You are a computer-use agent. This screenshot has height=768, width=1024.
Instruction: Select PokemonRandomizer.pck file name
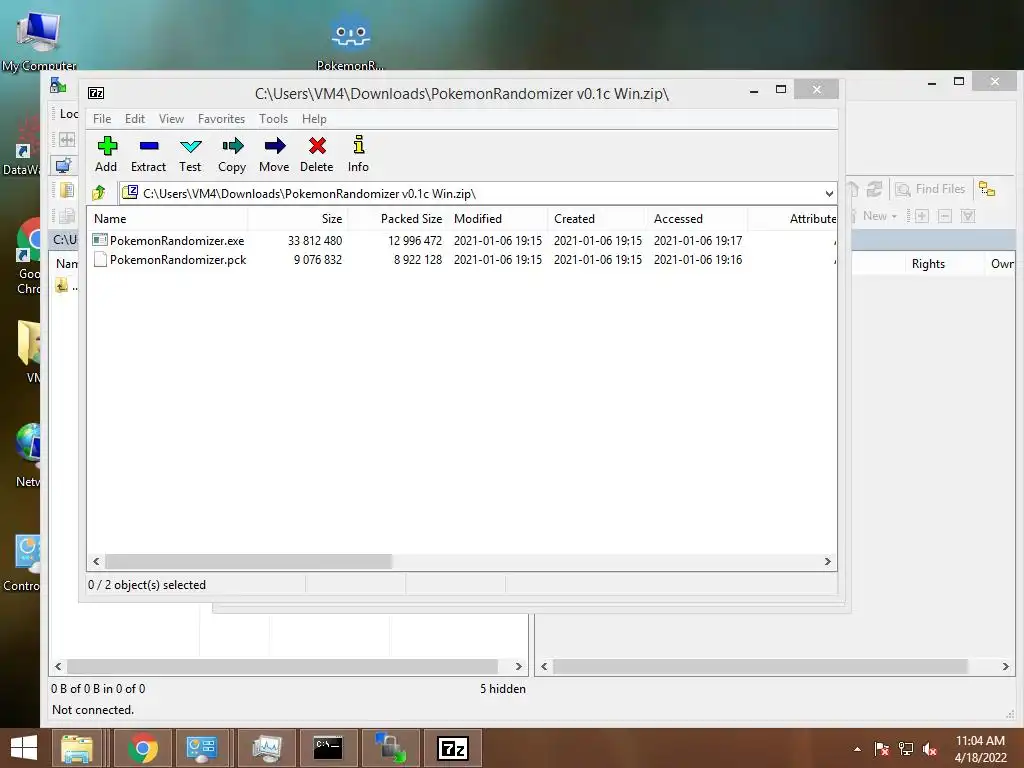178,259
